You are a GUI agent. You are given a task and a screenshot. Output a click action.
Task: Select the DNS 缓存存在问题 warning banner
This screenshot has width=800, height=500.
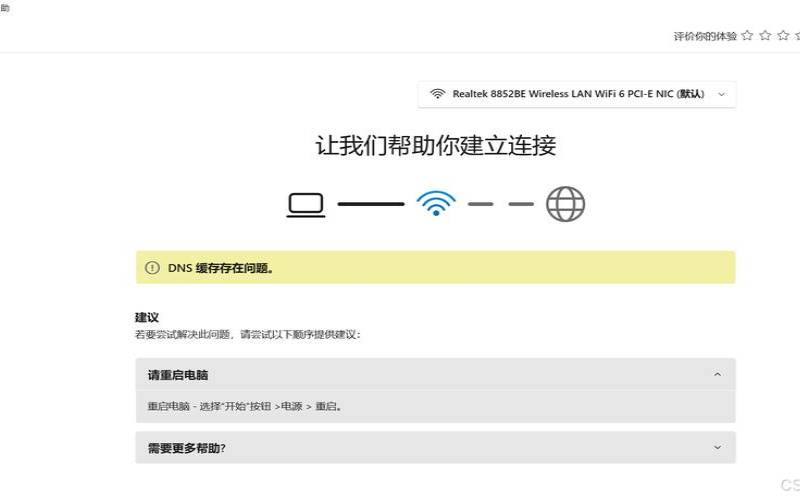[x=435, y=267]
